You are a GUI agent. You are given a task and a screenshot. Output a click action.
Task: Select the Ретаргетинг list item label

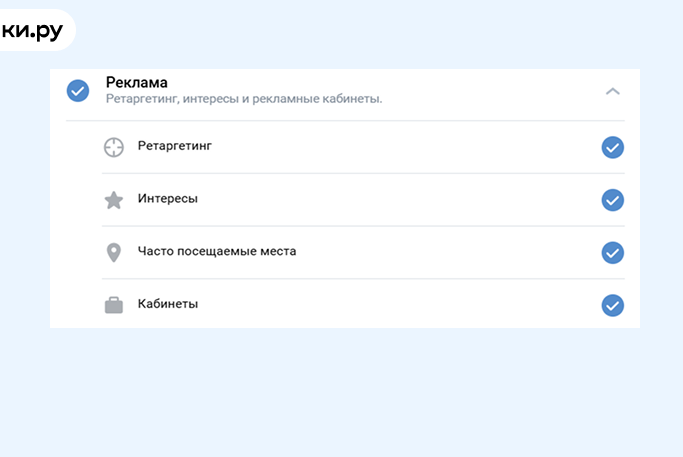[x=174, y=146]
